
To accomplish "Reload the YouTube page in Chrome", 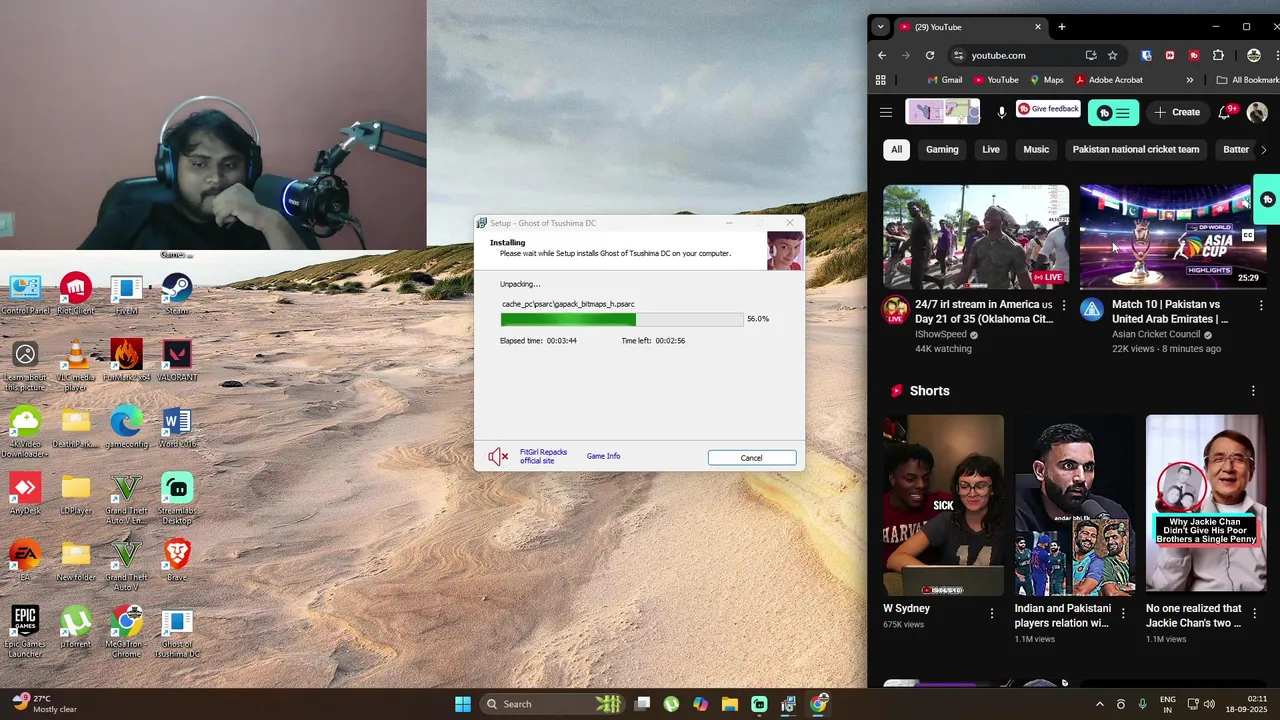I will point(930,55).
